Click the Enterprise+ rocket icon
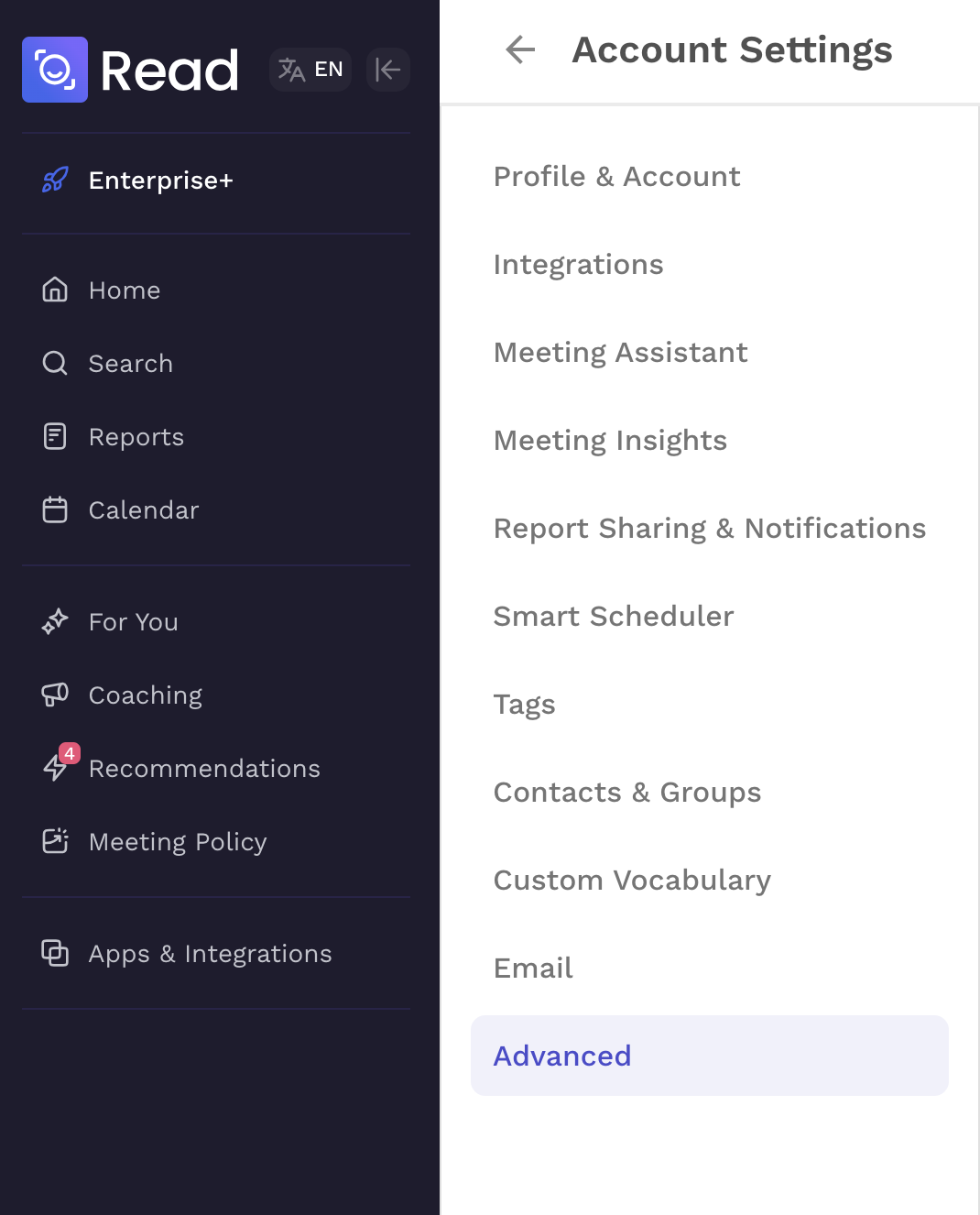The image size is (980, 1215). [x=55, y=180]
